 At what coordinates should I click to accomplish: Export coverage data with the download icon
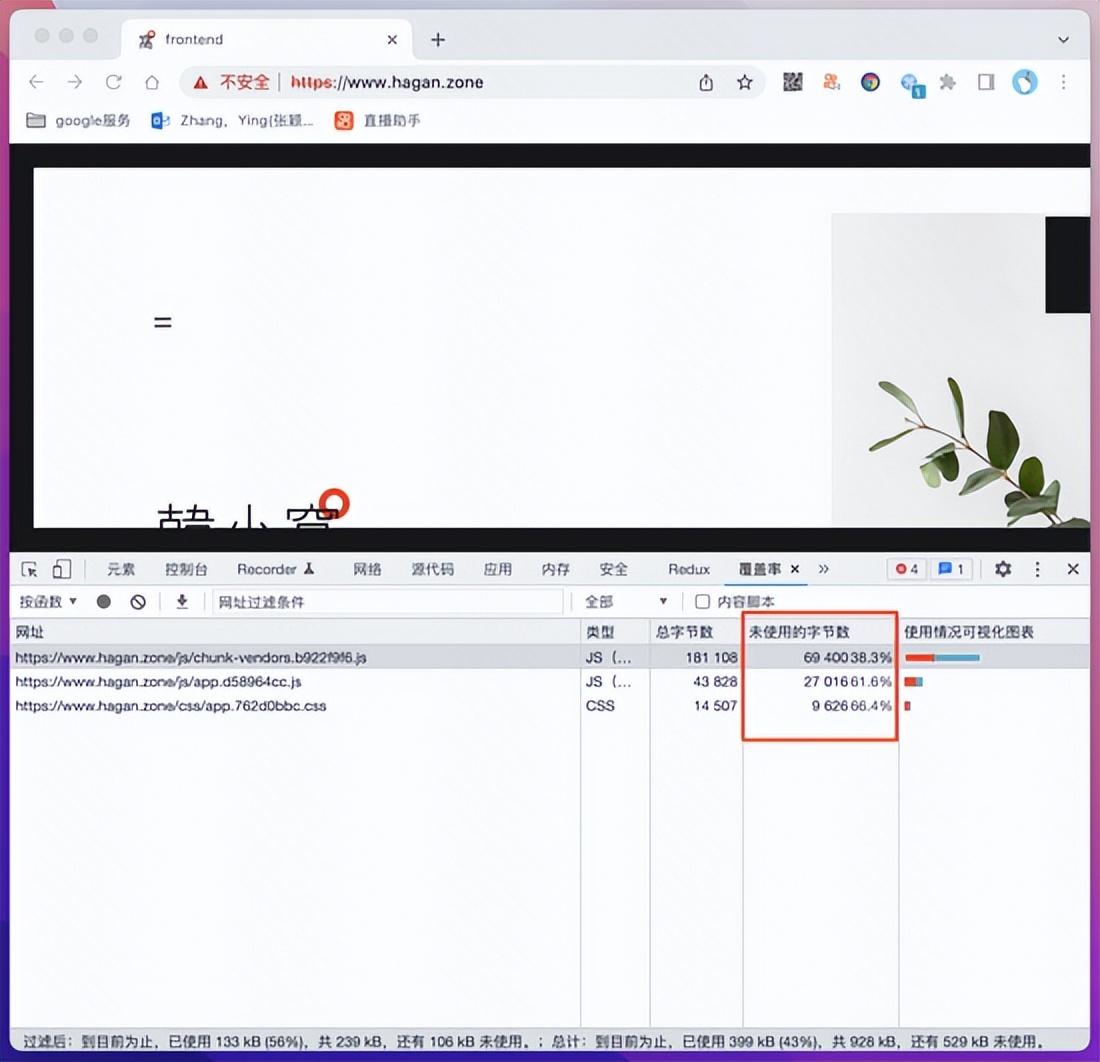[182, 601]
